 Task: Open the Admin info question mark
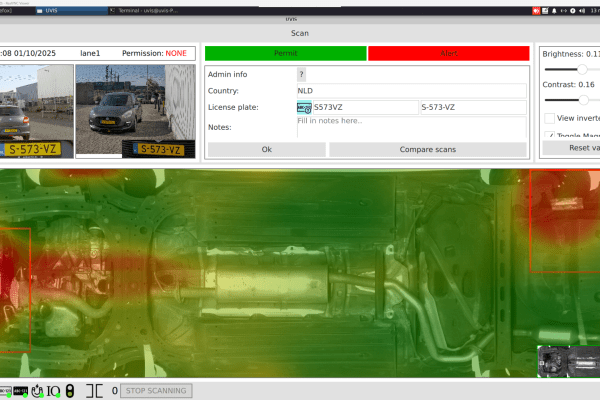click(301, 74)
